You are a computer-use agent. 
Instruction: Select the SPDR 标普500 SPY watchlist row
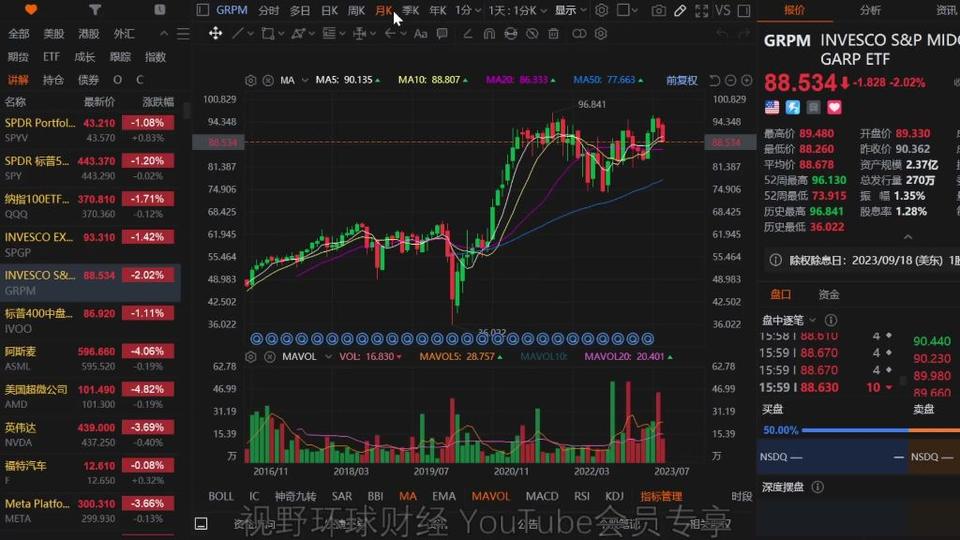[91, 168]
